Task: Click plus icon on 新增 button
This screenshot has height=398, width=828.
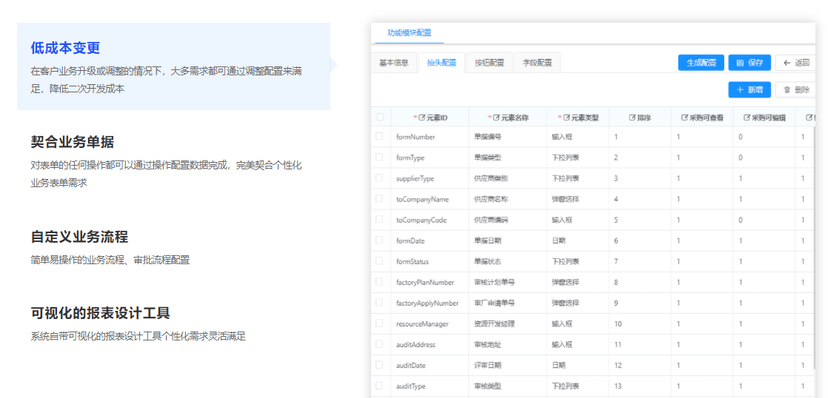Action: click(x=740, y=90)
